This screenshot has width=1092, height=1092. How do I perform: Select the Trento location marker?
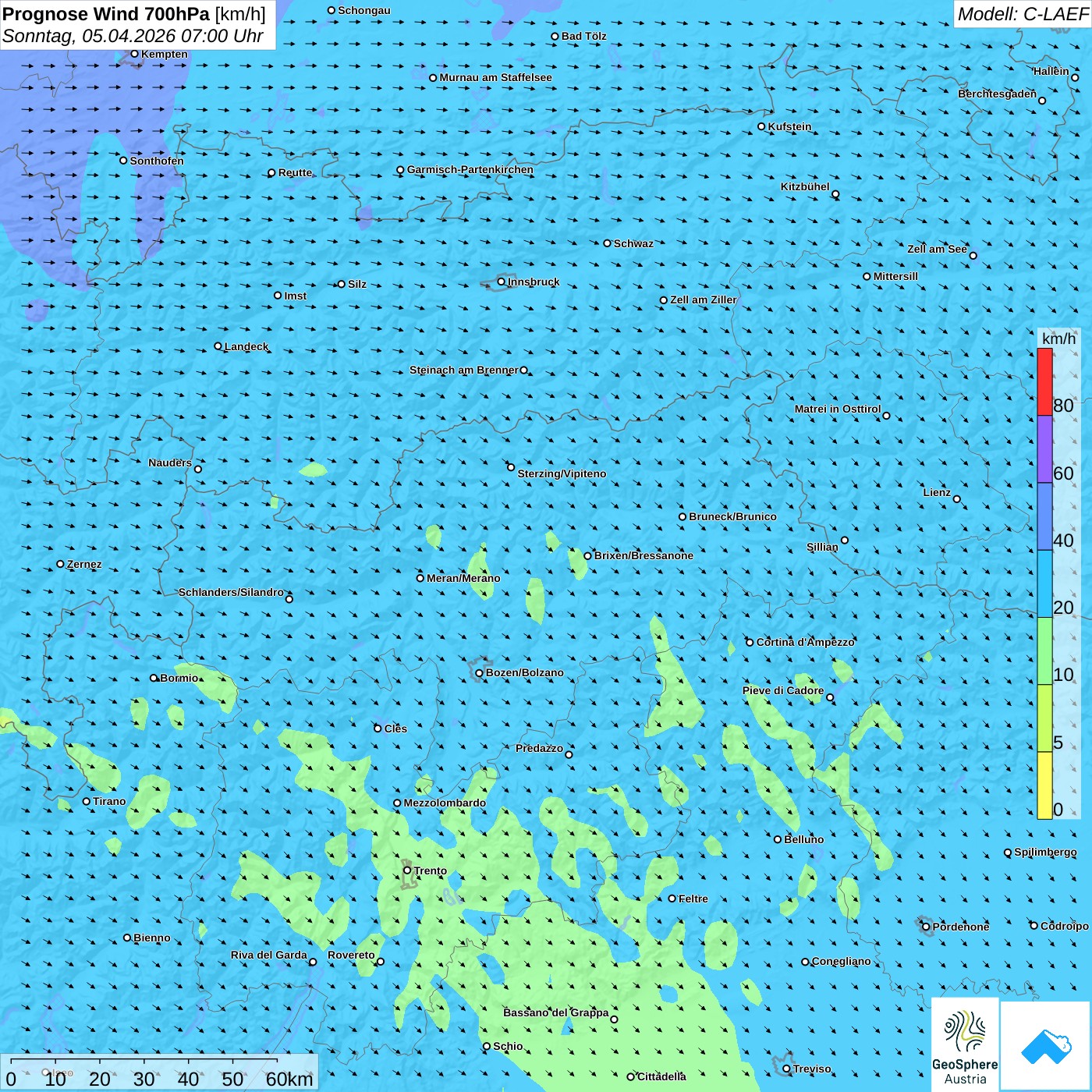pyautogui.click(x=407, y=870)
